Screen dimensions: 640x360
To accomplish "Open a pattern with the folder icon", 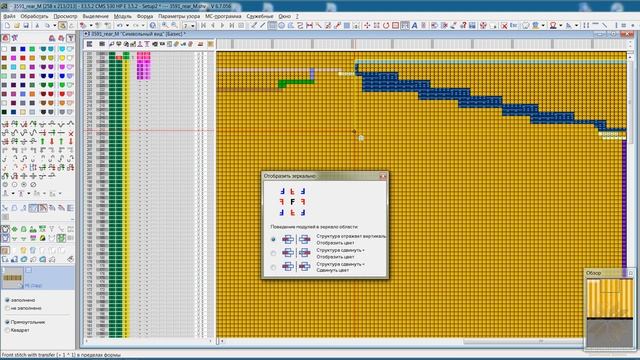I will tap(17, 25).
